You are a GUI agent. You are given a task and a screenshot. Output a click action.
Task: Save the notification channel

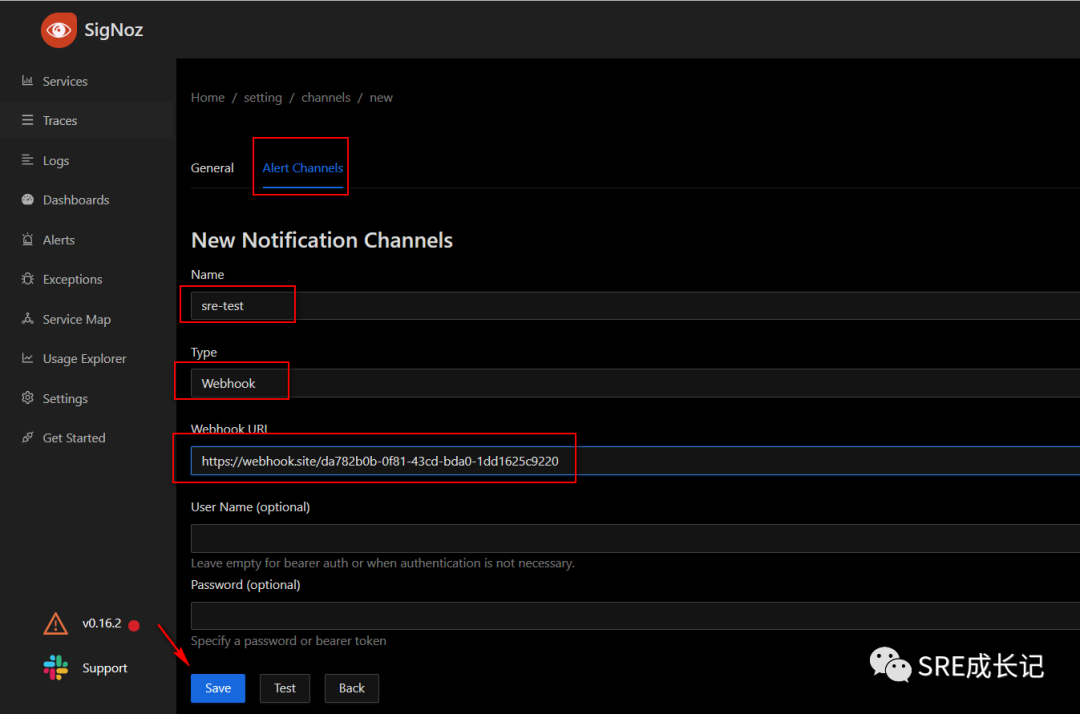tap(218, 689)
